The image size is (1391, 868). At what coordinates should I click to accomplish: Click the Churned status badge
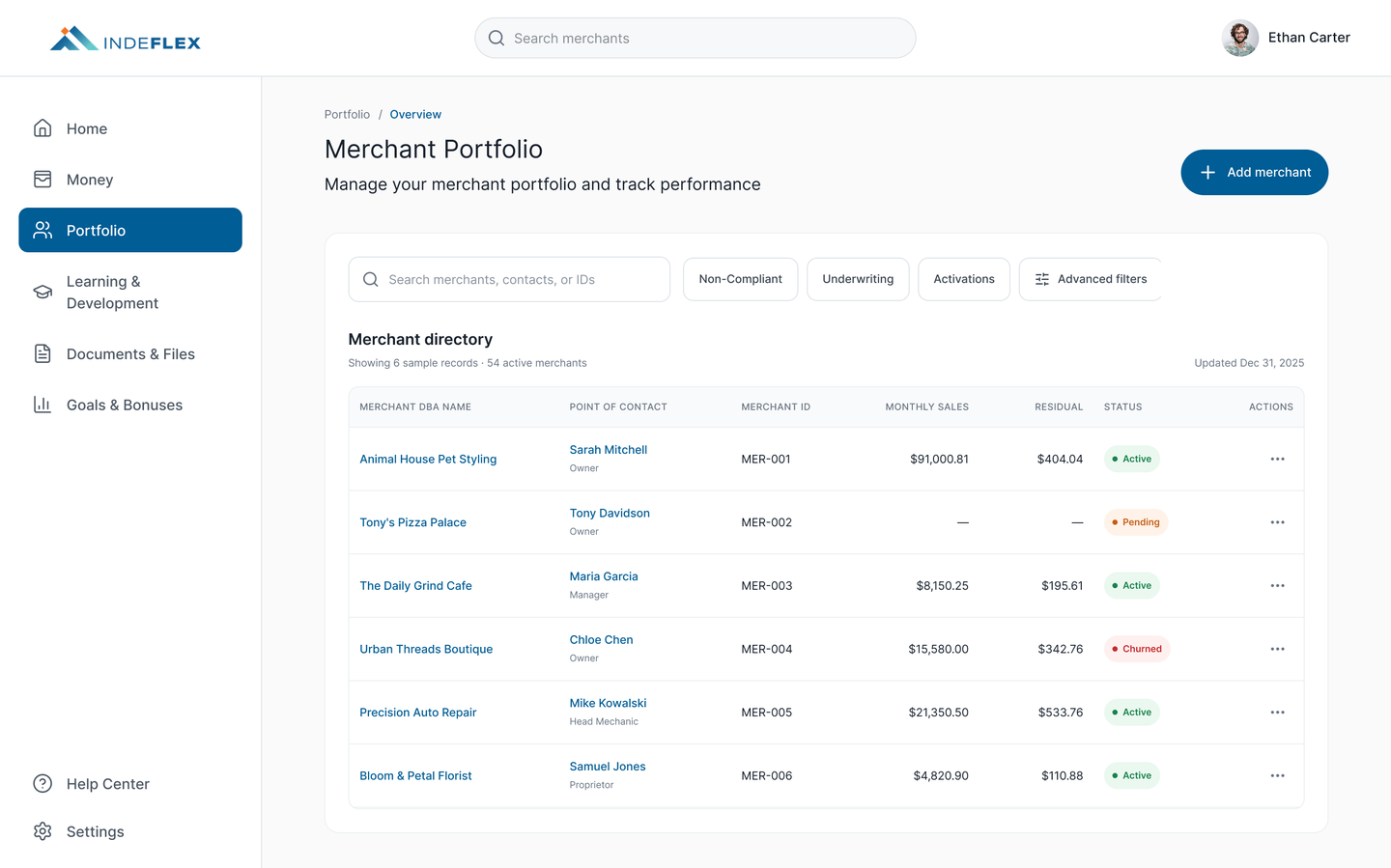coord(1137,649)
